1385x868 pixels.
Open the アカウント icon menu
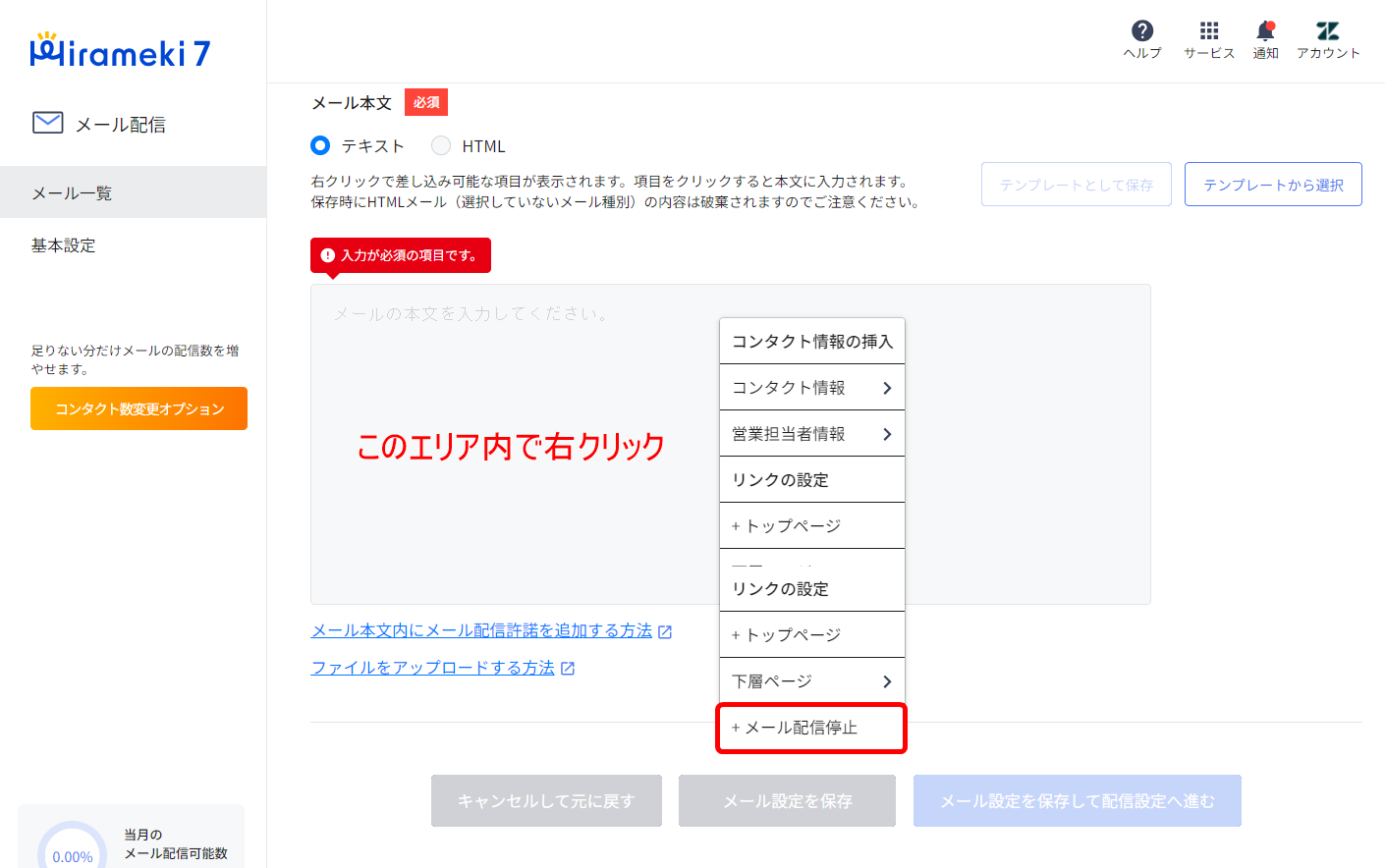pyautogui.click(x=1327, y=31)
